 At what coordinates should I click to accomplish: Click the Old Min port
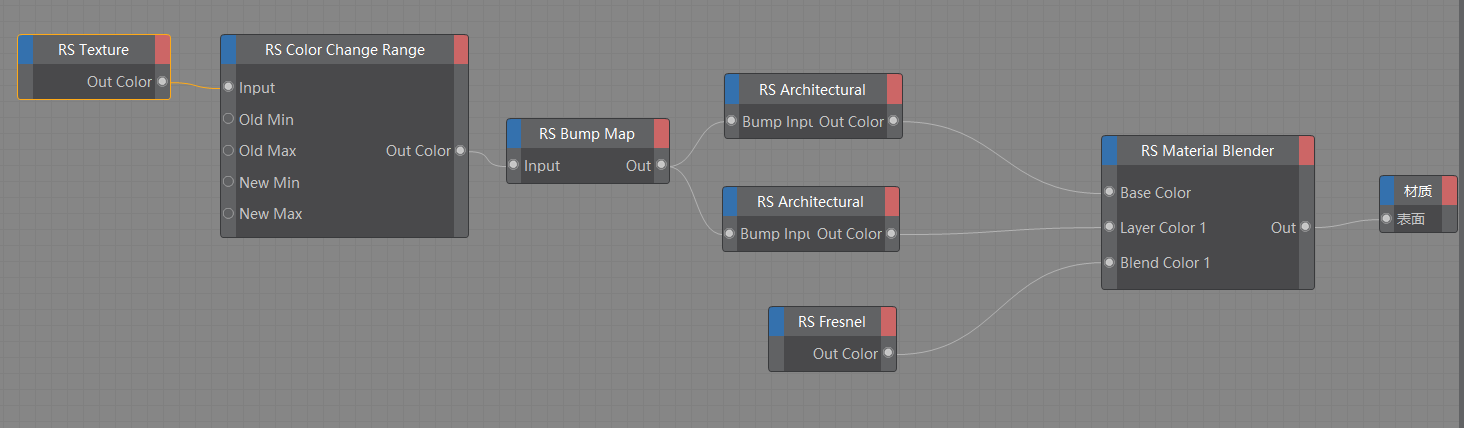[228, 119]
